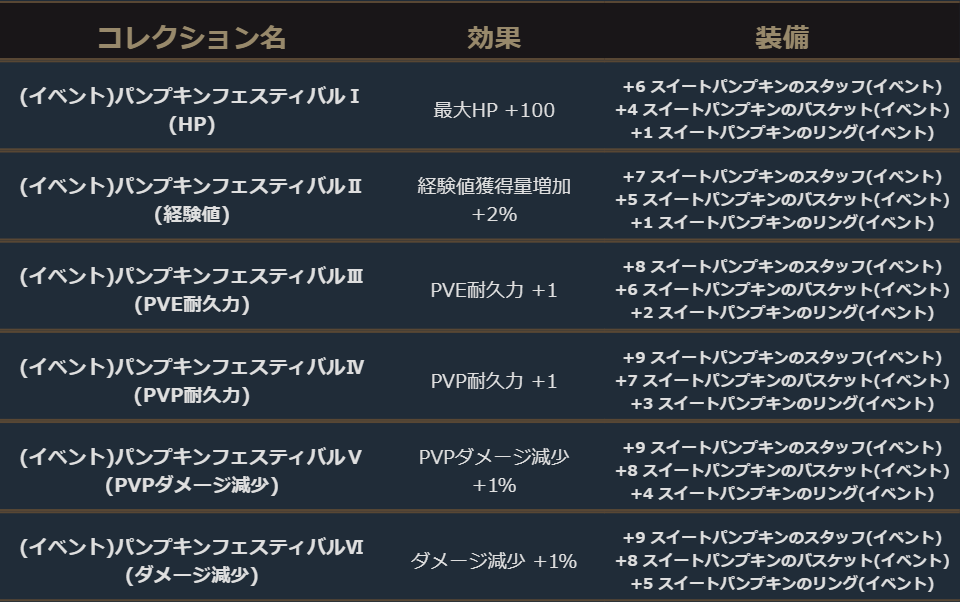Screen dimensions: 960x602
Task: Click the PVE耐久力 +1 effect text
Action: pyautogui.click(x=494, y=290)
